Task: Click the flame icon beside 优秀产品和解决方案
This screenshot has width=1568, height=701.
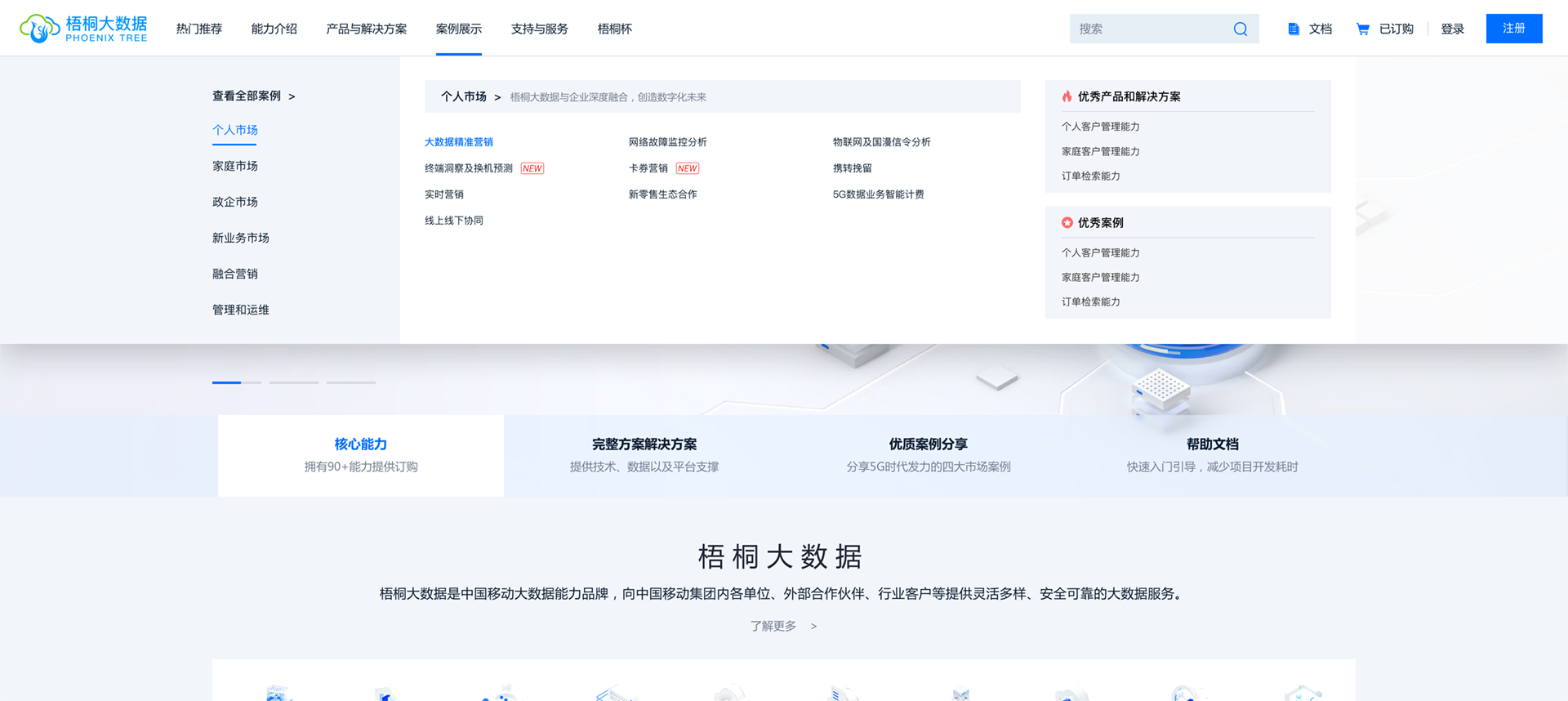Action: click(1067, 96)
